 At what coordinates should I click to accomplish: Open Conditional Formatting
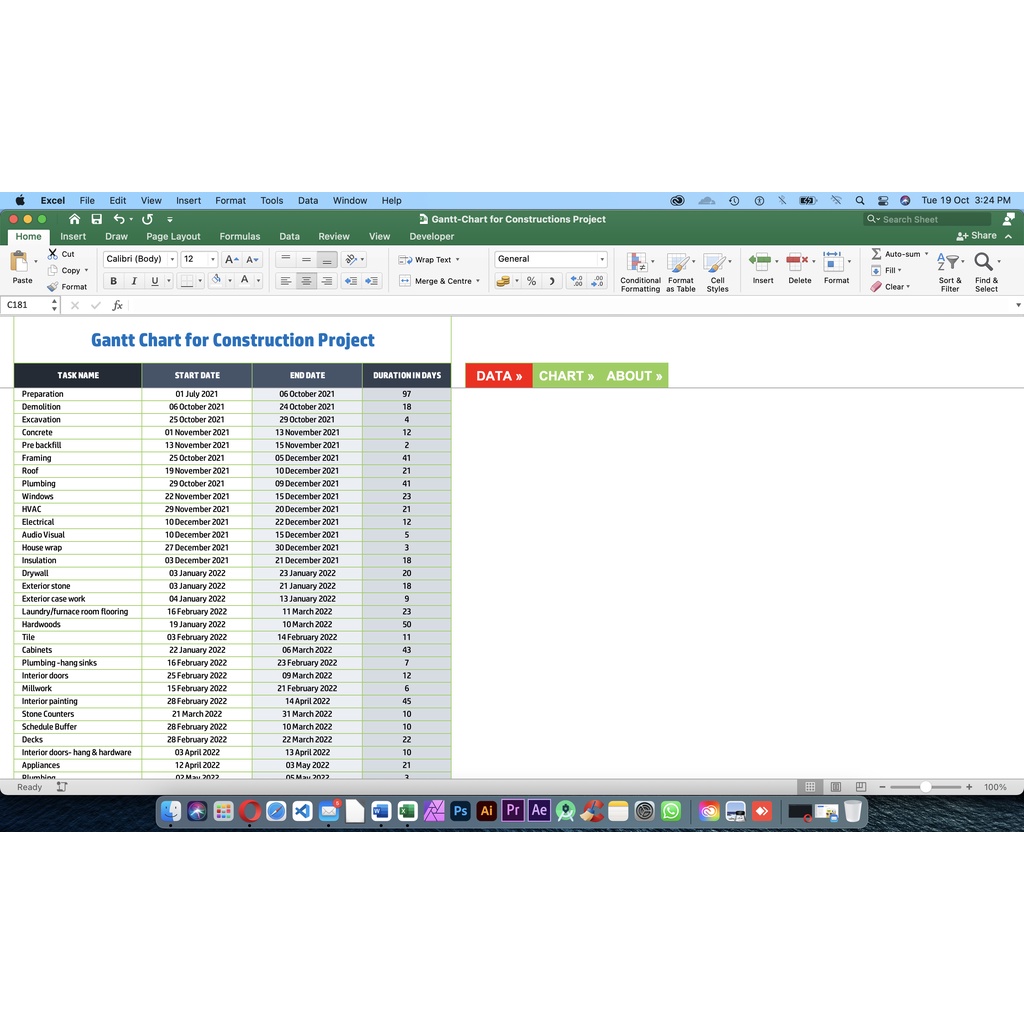[640, 272]
